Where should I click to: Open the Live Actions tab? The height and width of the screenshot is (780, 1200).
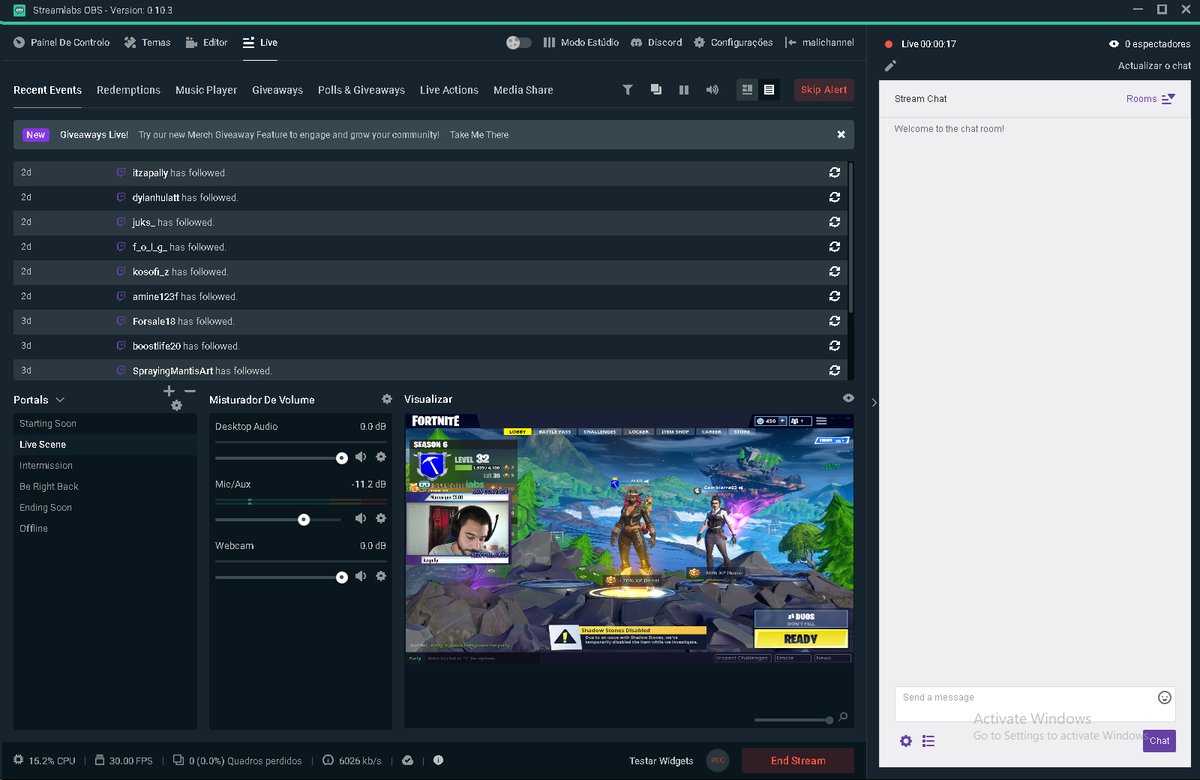tap(449, 90)
